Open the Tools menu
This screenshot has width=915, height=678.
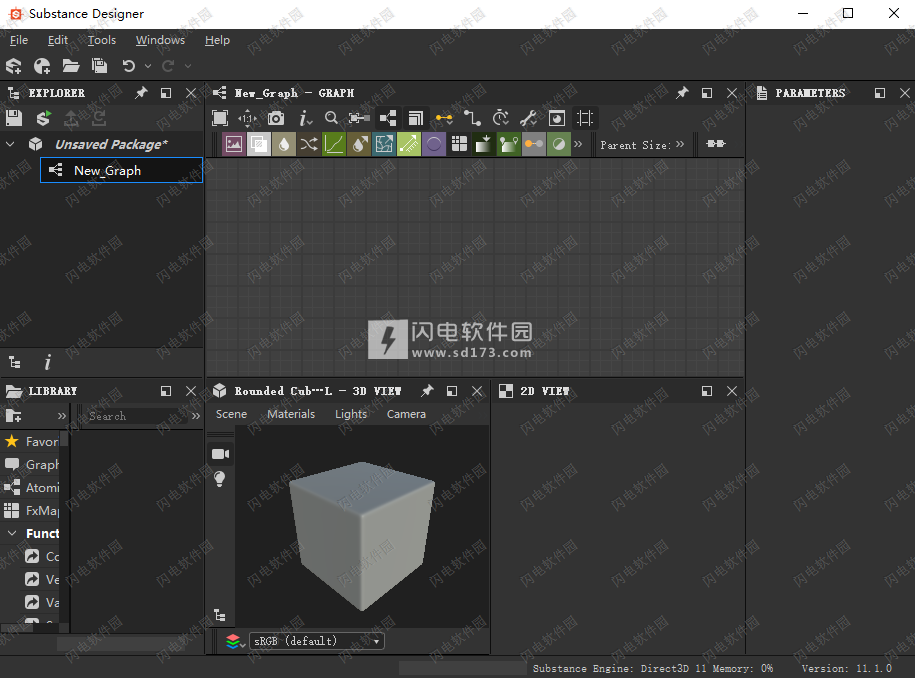tap(102, 40)
